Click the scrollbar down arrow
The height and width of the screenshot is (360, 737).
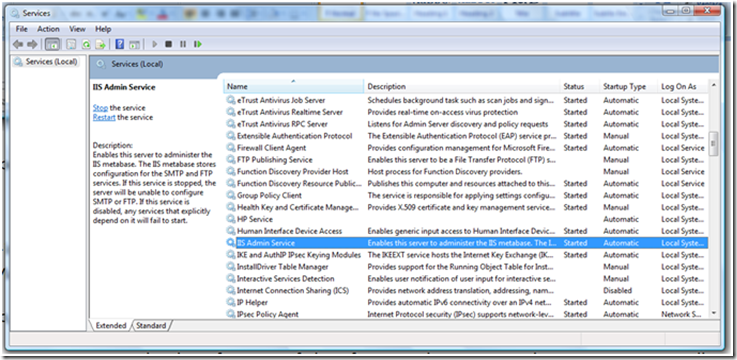pyautogui.click(x=713, y=313)
